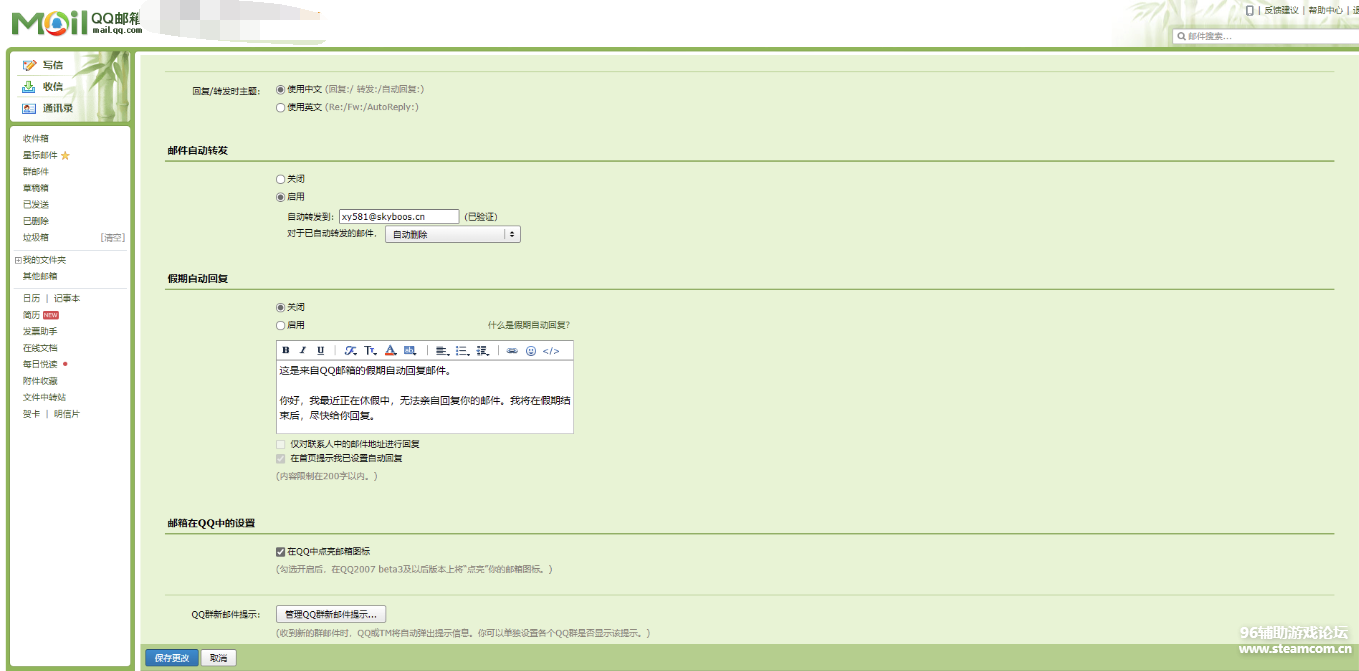This screenshot has width=1359, height=671.
Task: Click the 保存更改 button
Action: [170, 657]
